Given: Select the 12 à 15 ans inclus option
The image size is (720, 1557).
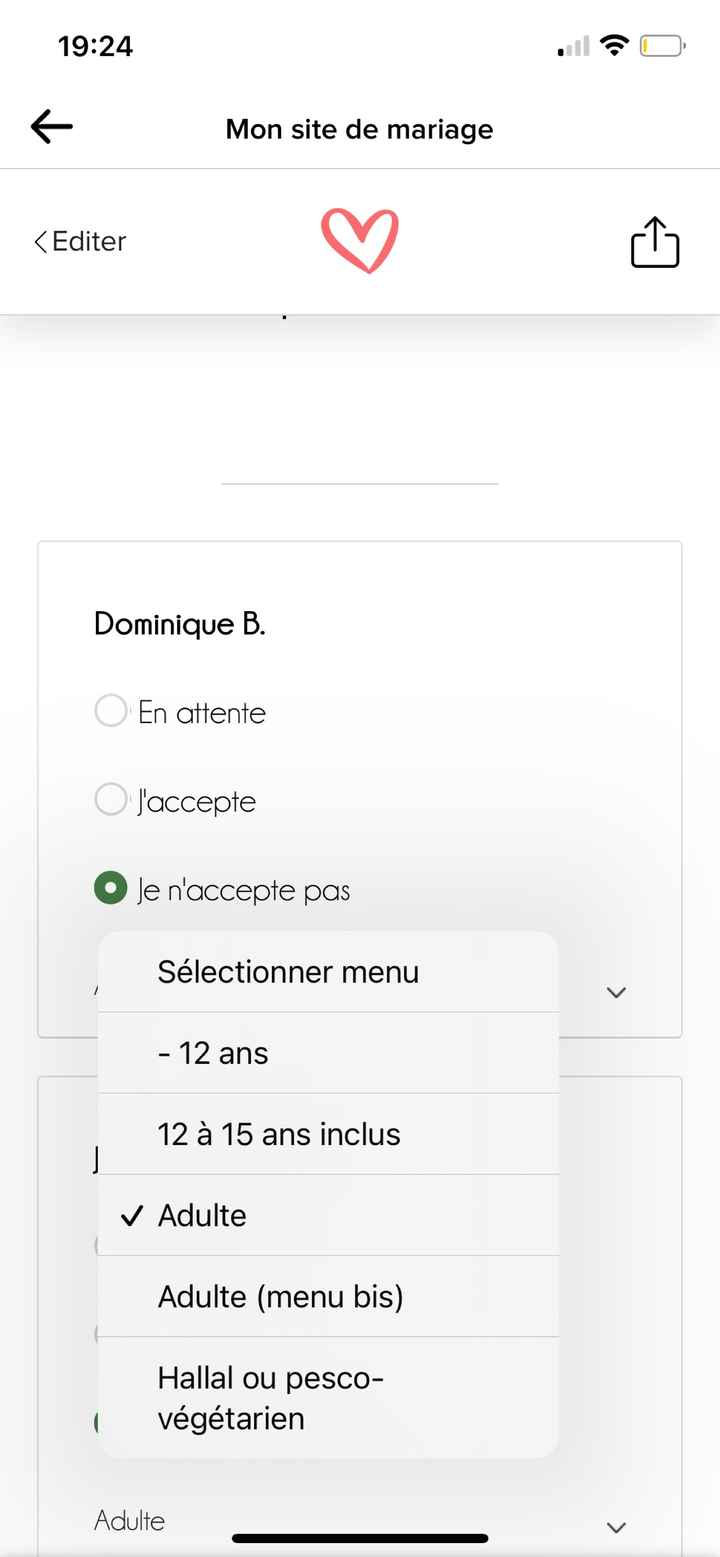Looking at the screenshot, I should (x=279, y=1133).
